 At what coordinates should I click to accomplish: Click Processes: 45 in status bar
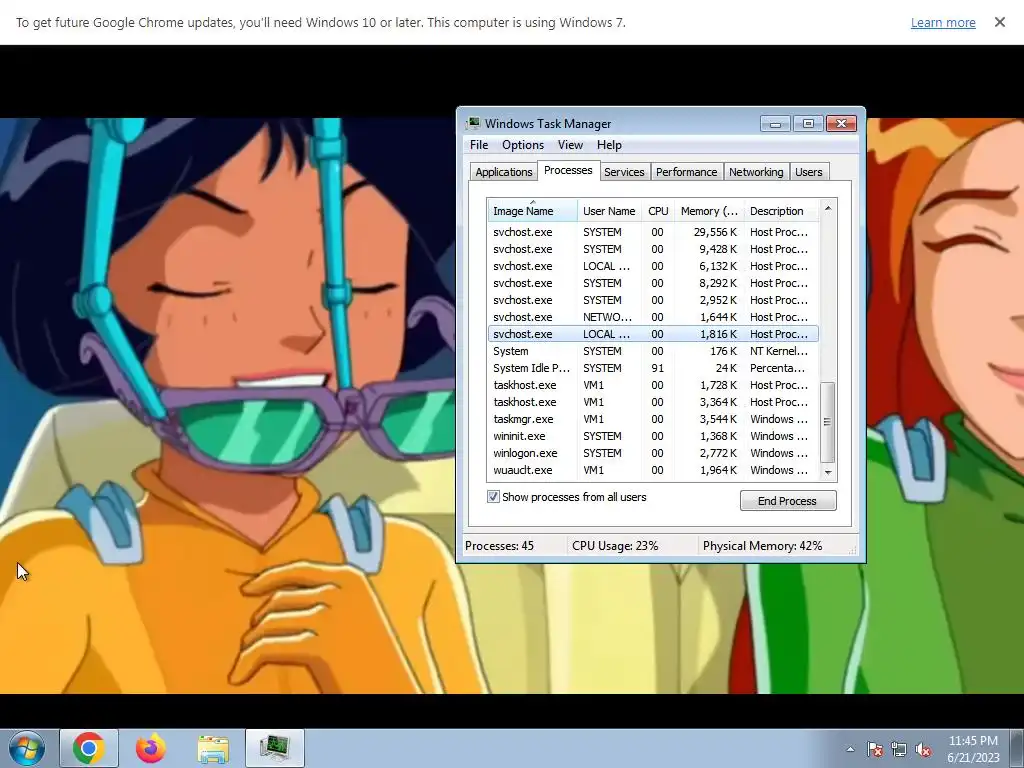(500, 546)
